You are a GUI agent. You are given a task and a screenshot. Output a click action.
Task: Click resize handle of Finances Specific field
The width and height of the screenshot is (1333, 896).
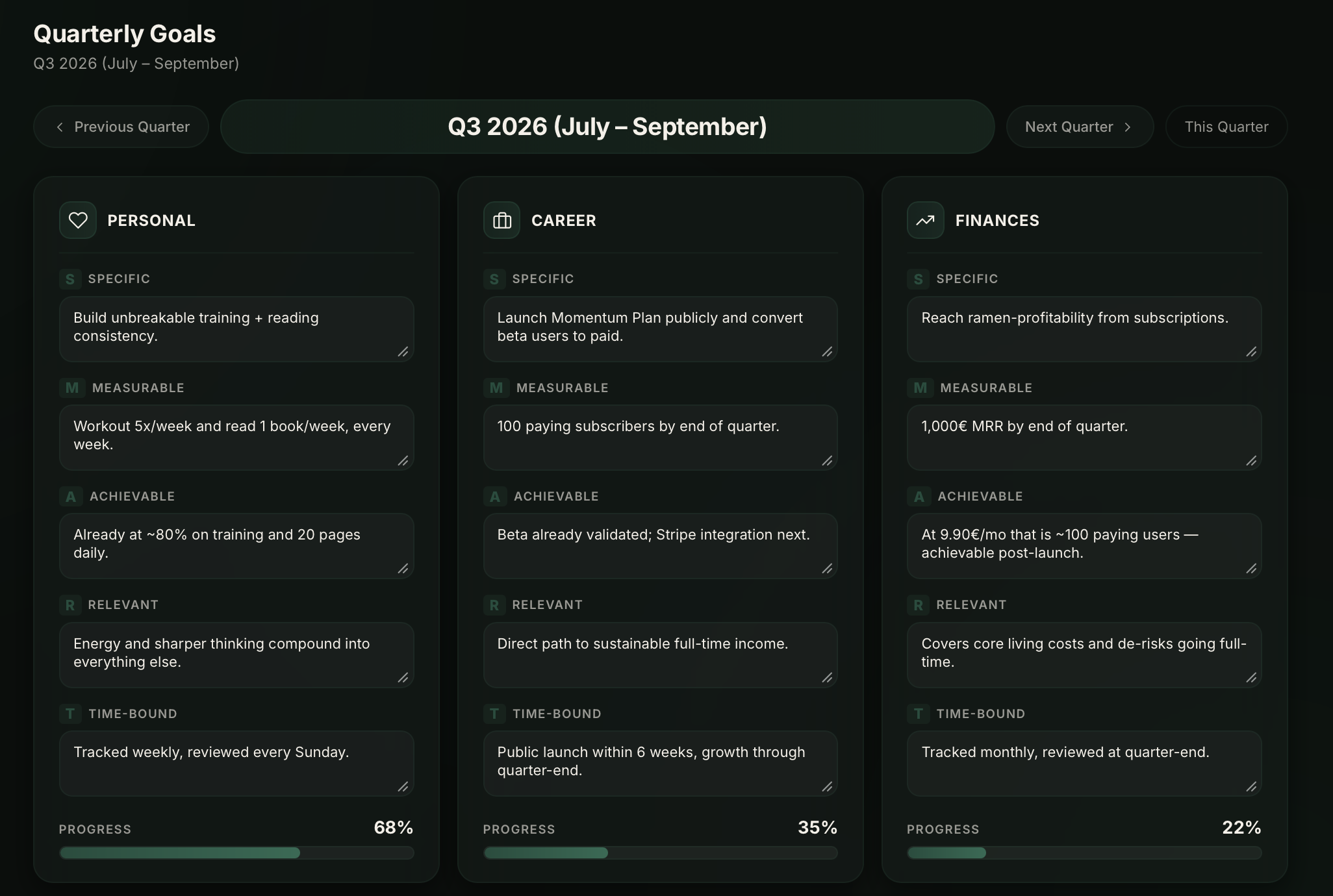[1252, 352]
